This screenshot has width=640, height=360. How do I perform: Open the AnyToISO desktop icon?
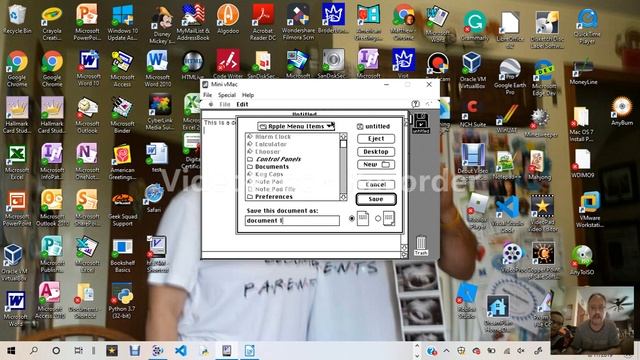582,260
